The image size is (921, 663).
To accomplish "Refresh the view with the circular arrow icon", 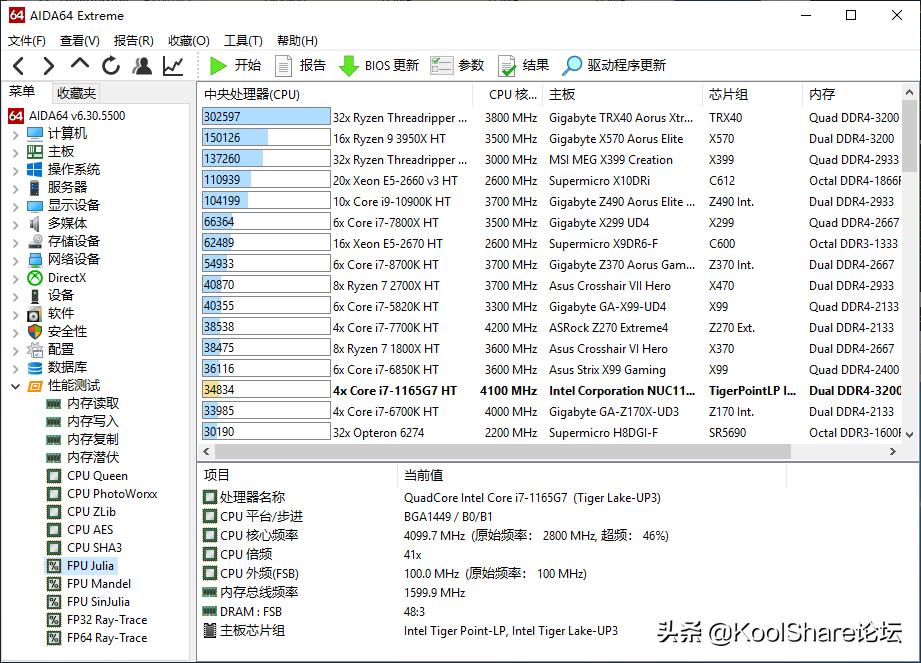I will [110, 65].
